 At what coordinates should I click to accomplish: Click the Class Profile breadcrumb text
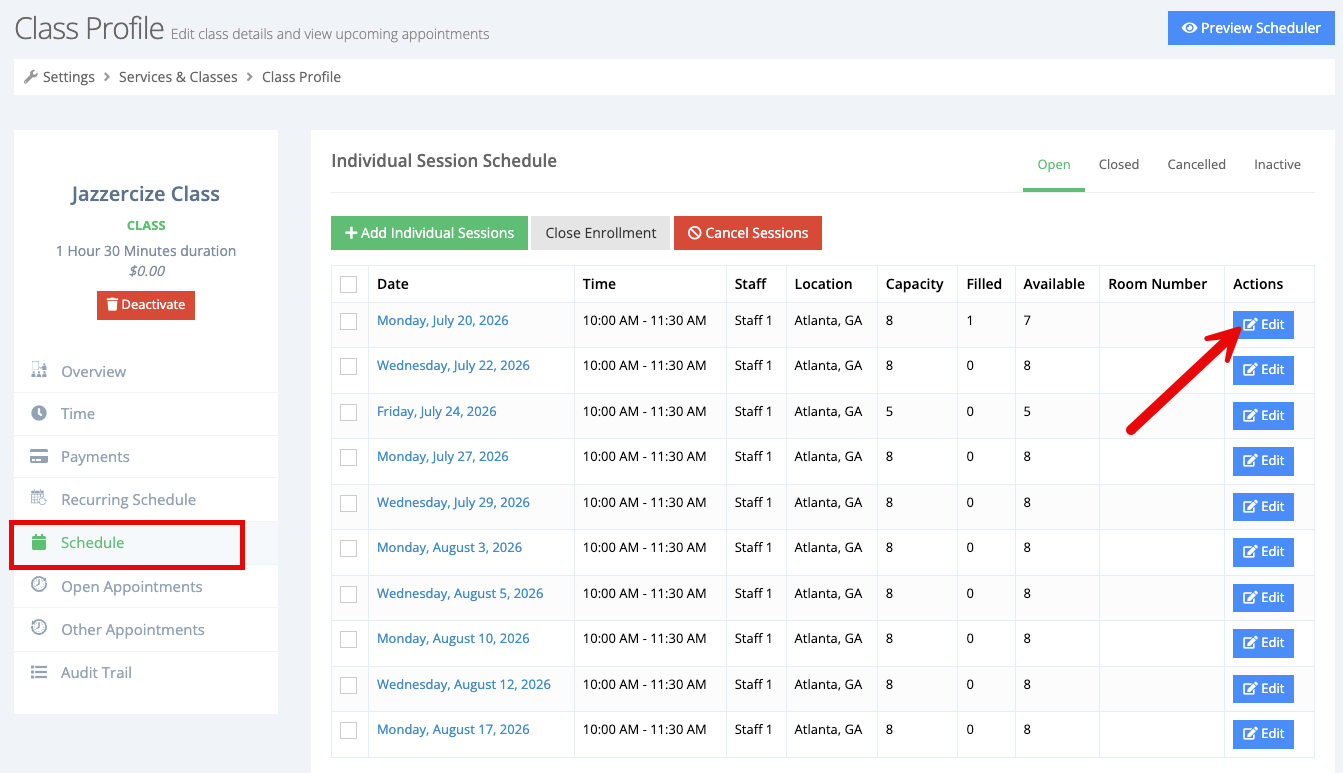coord(301,77)
